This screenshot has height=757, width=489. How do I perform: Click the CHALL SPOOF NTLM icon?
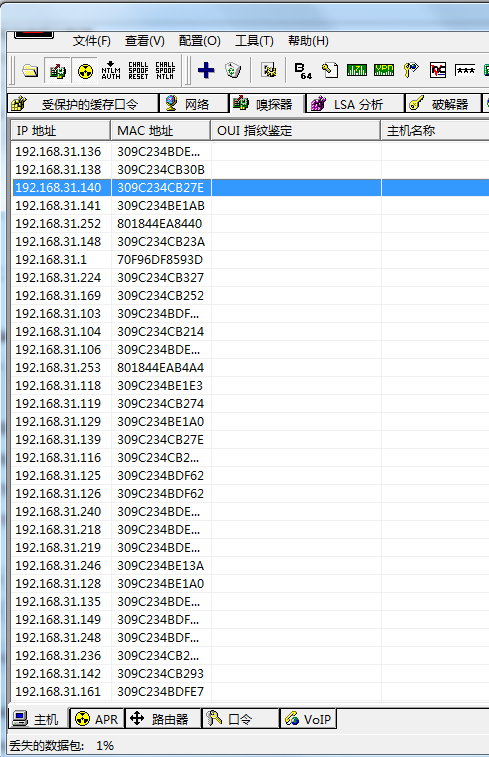(165, 70)
